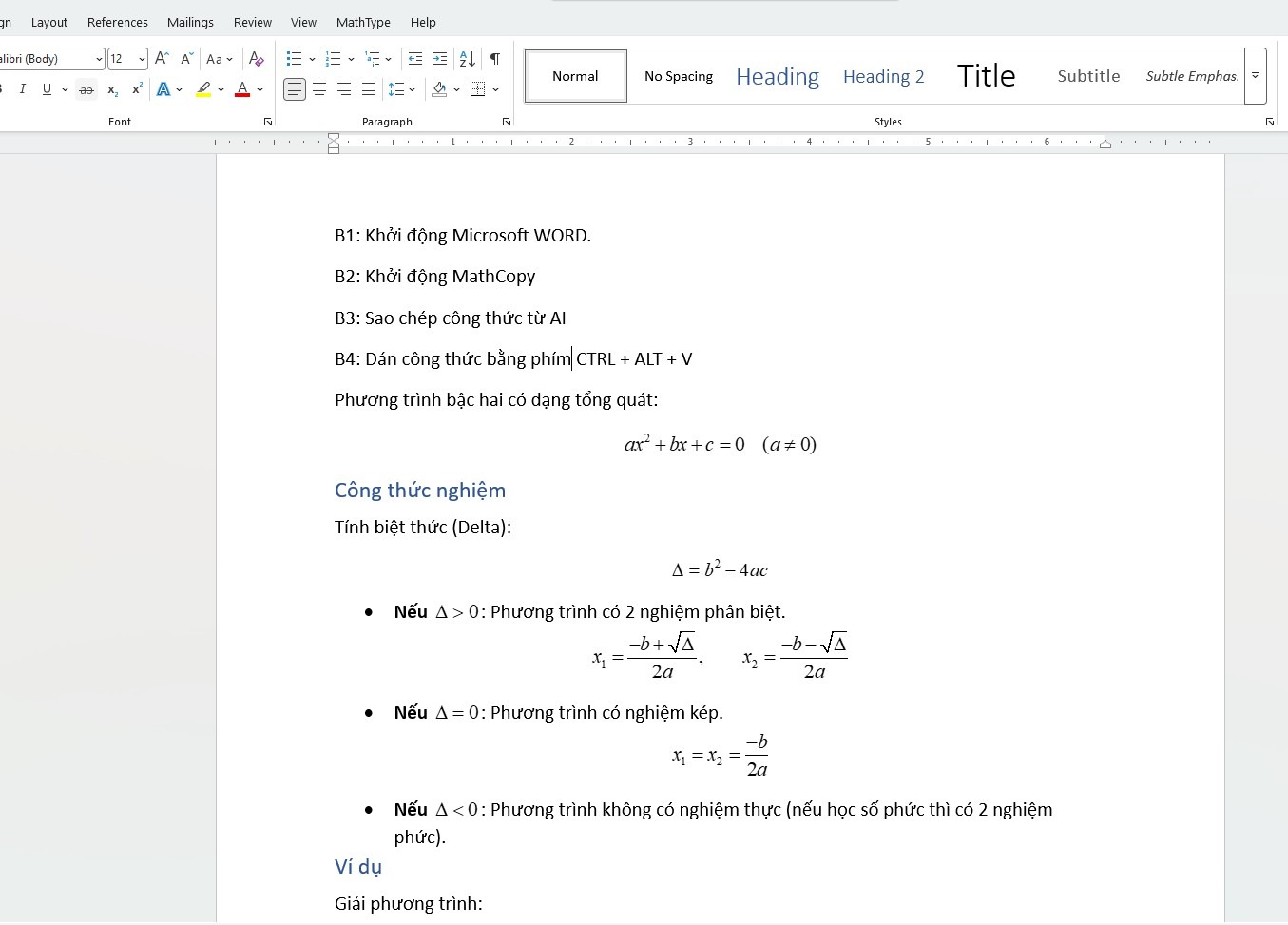Open the font size dropdown

(x=142, y=59)
